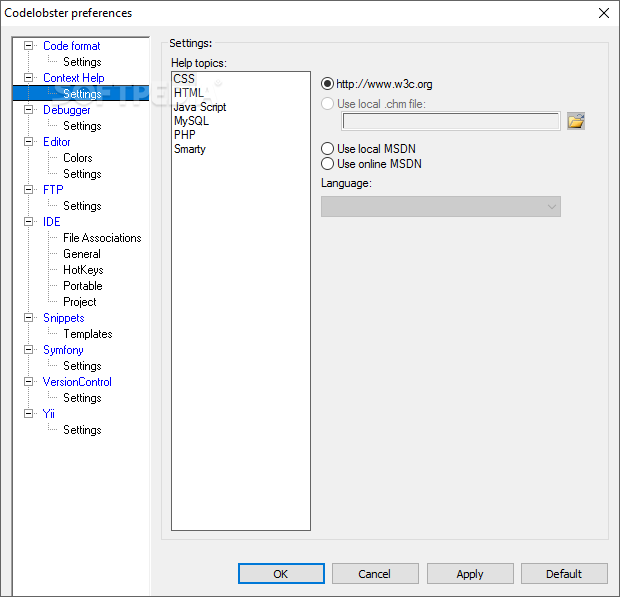Screen dimensions: 620x597
Task: Collapse the Debugger tree node
Action: [x=28, y=110]
